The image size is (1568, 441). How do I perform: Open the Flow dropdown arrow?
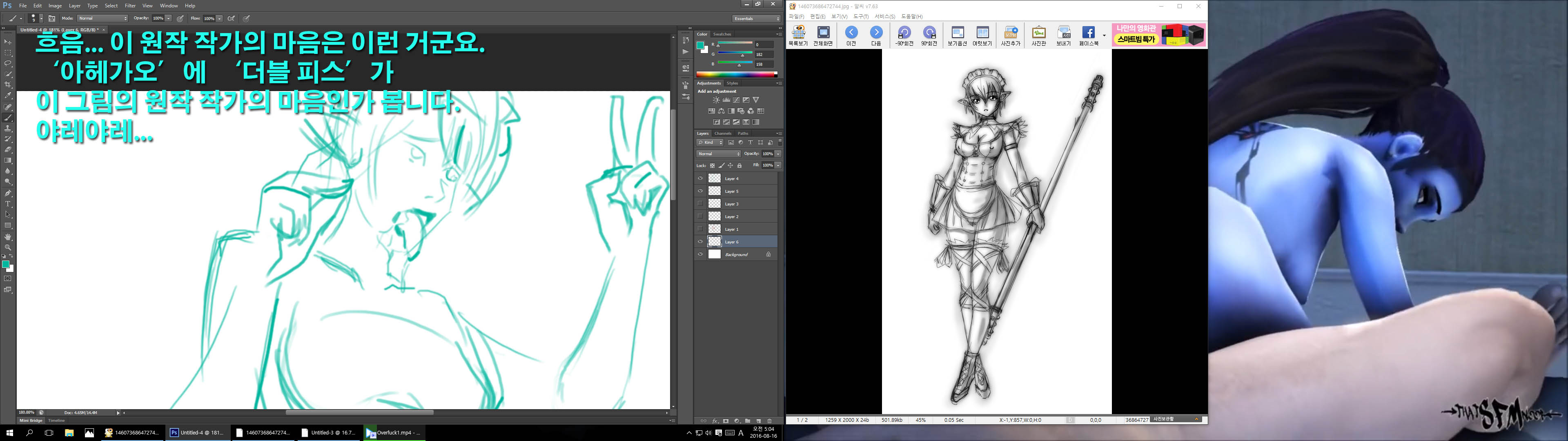click(220, 18)
